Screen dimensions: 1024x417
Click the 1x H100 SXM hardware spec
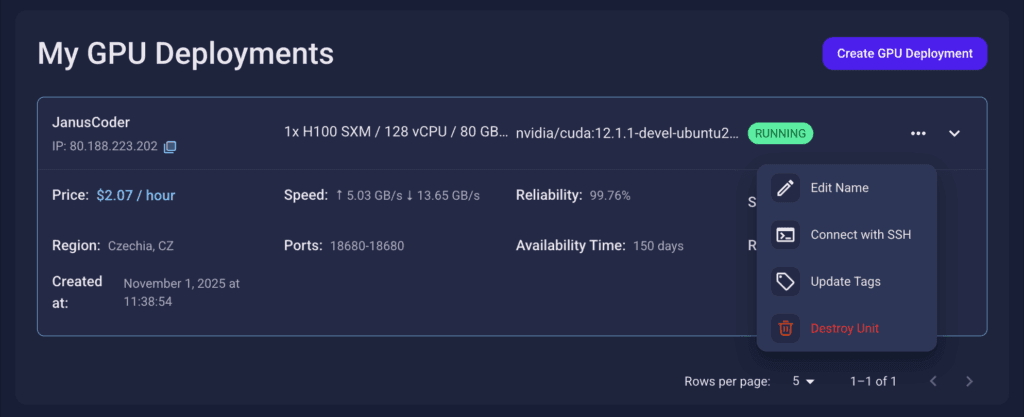click(395, 133)
